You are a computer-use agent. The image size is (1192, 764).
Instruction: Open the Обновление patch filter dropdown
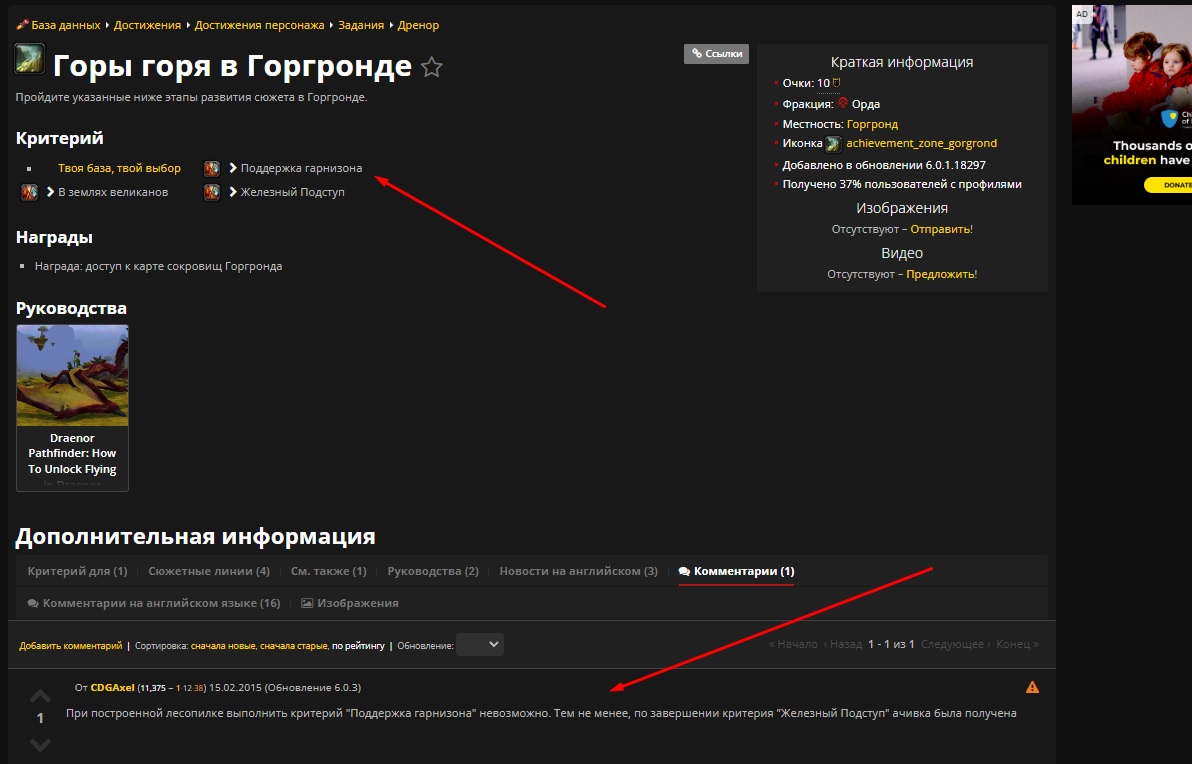pyautogui.click(x=479, y=645)
